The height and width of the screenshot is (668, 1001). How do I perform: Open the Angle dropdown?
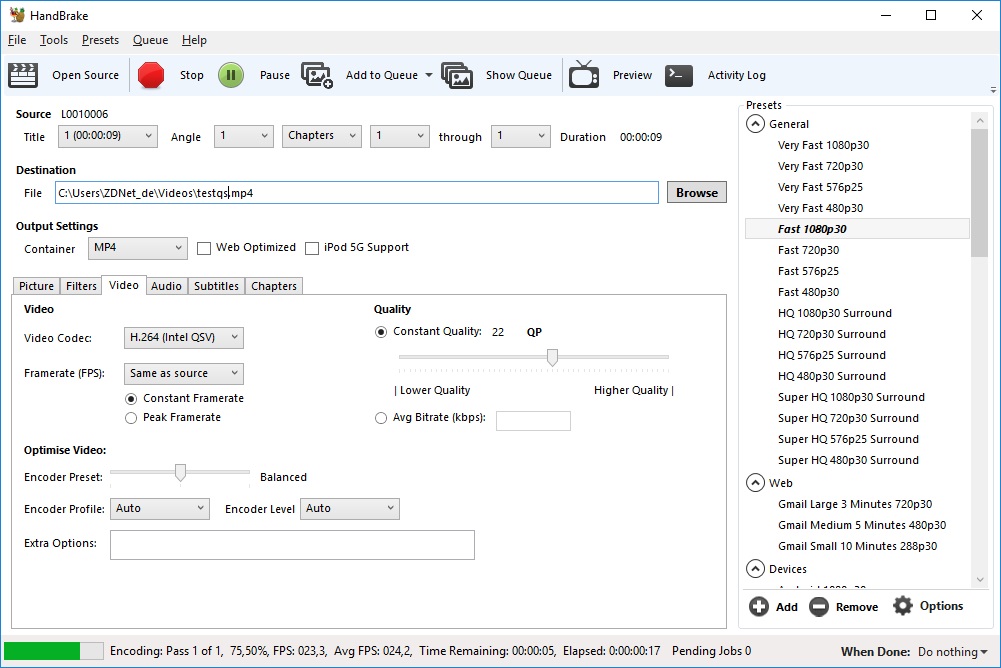[x=243, y=136]
